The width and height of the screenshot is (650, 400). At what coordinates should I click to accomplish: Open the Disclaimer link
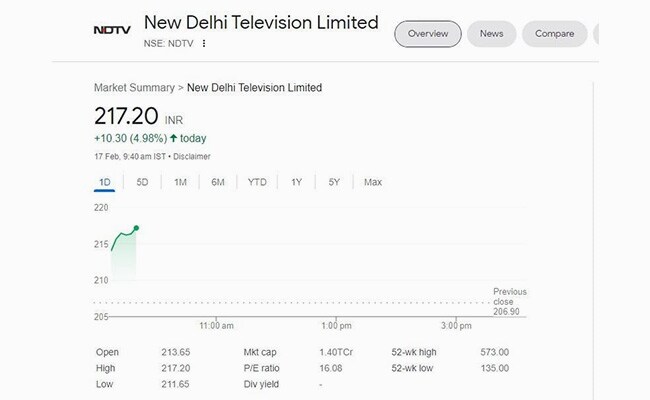(191, 157)
